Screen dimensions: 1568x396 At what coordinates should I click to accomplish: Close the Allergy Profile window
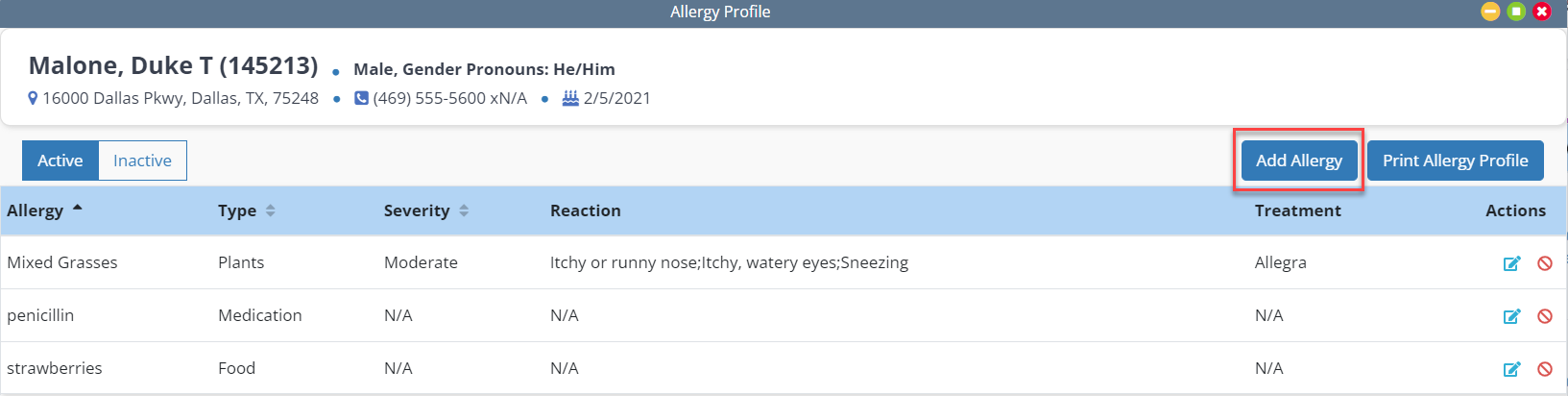pyautogui.click(x=1542, y=12)
